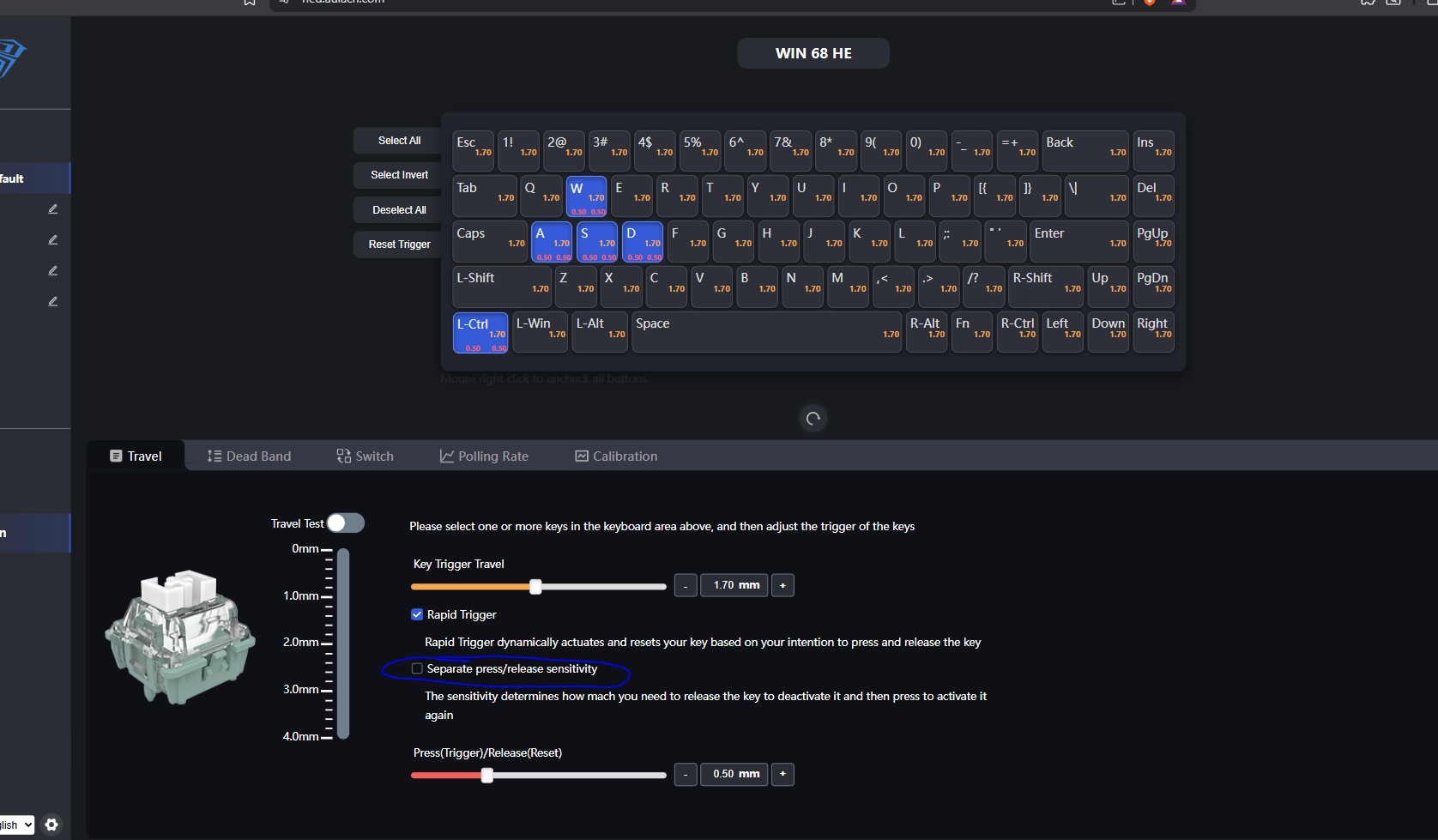
Task: Decrease Key Trigger Travel with minus button
Action: pos(686,585)
